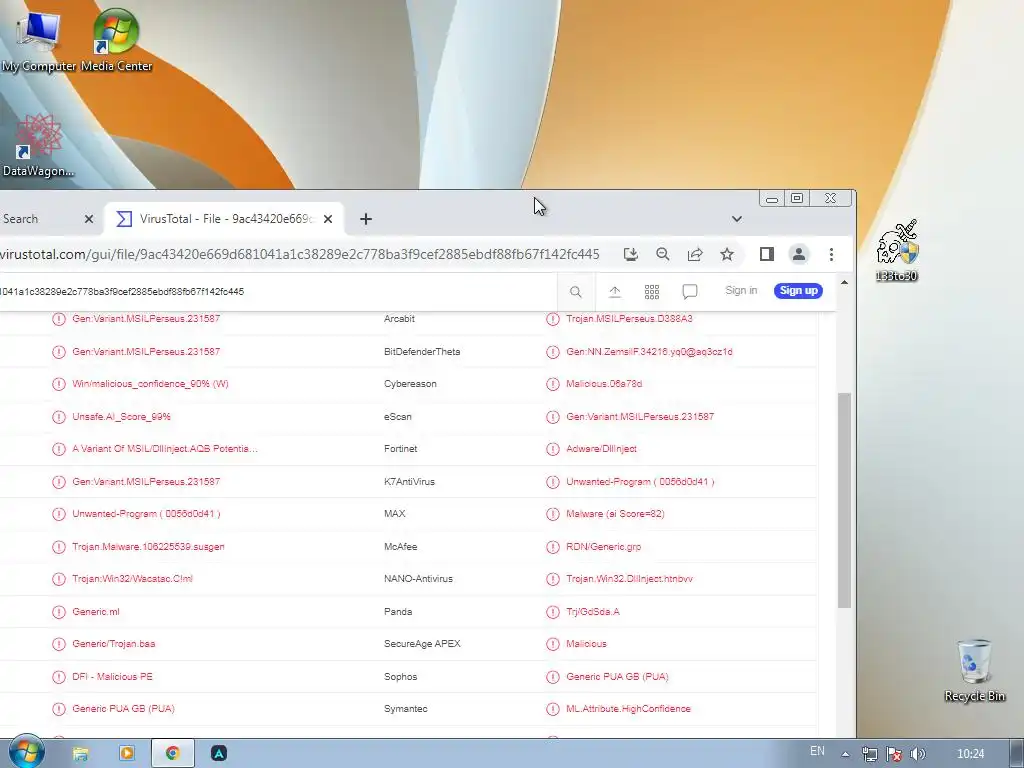Image resolution: width=1024 pixels, height=768 pixels.
Task: Close the VirusTotal tab
Action: tap(328, 219)
